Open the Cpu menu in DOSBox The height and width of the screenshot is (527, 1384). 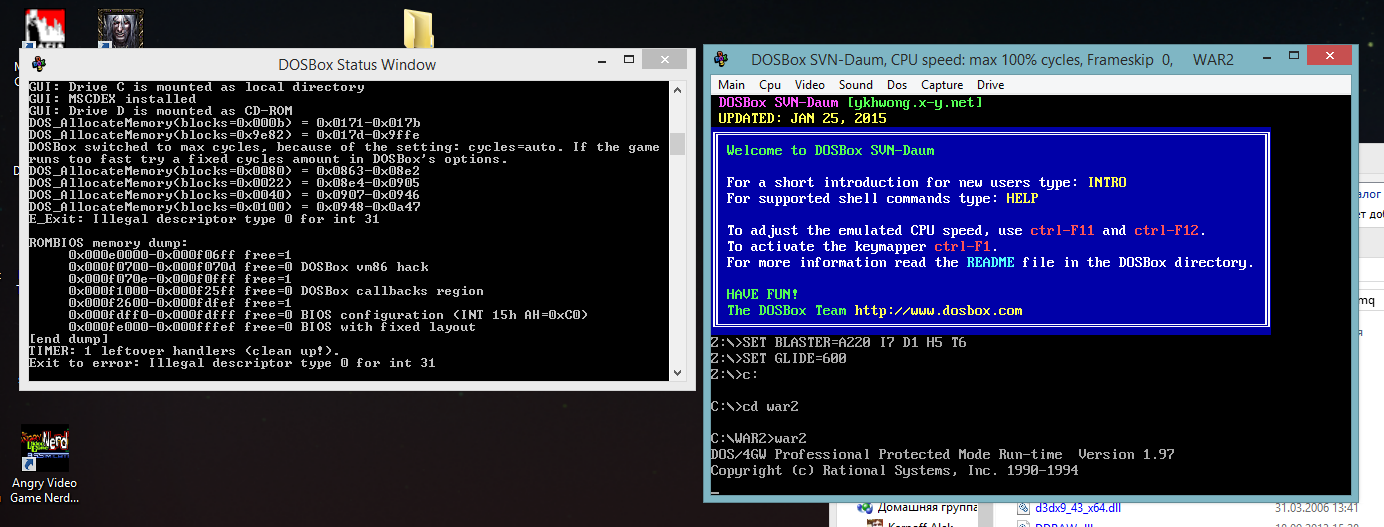pyautogui.click(x=770, y=85)
